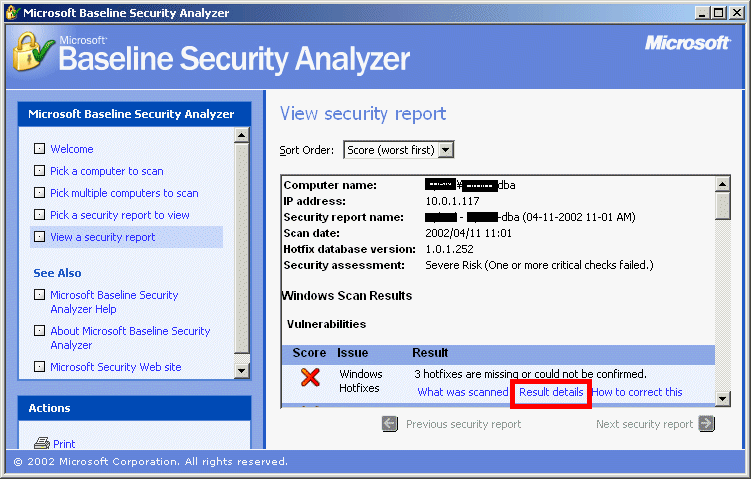Click the 'See Also' heading
The image size is (751, 479).
tap(57, 273)
